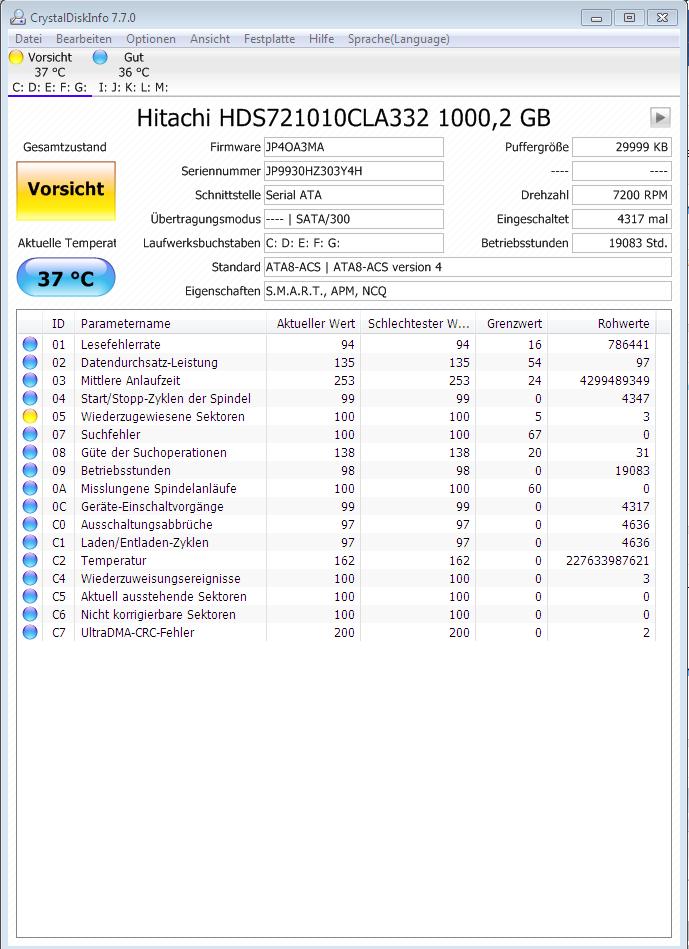Click the Rohwerte column header

602,324
